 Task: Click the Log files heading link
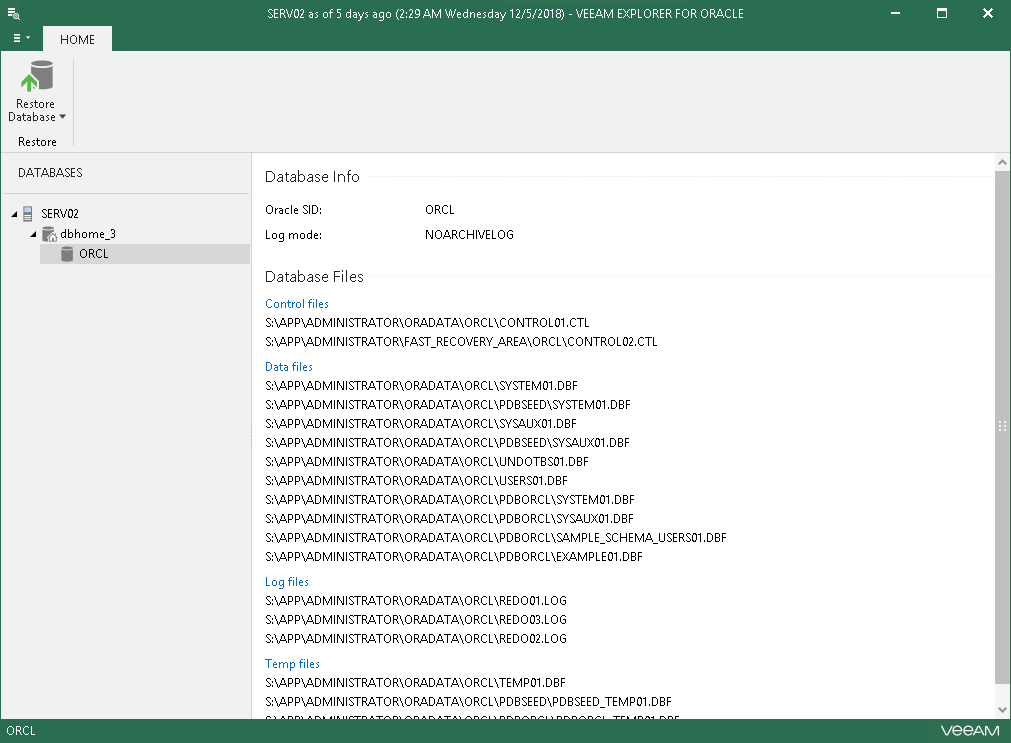(x=287, y=582)
